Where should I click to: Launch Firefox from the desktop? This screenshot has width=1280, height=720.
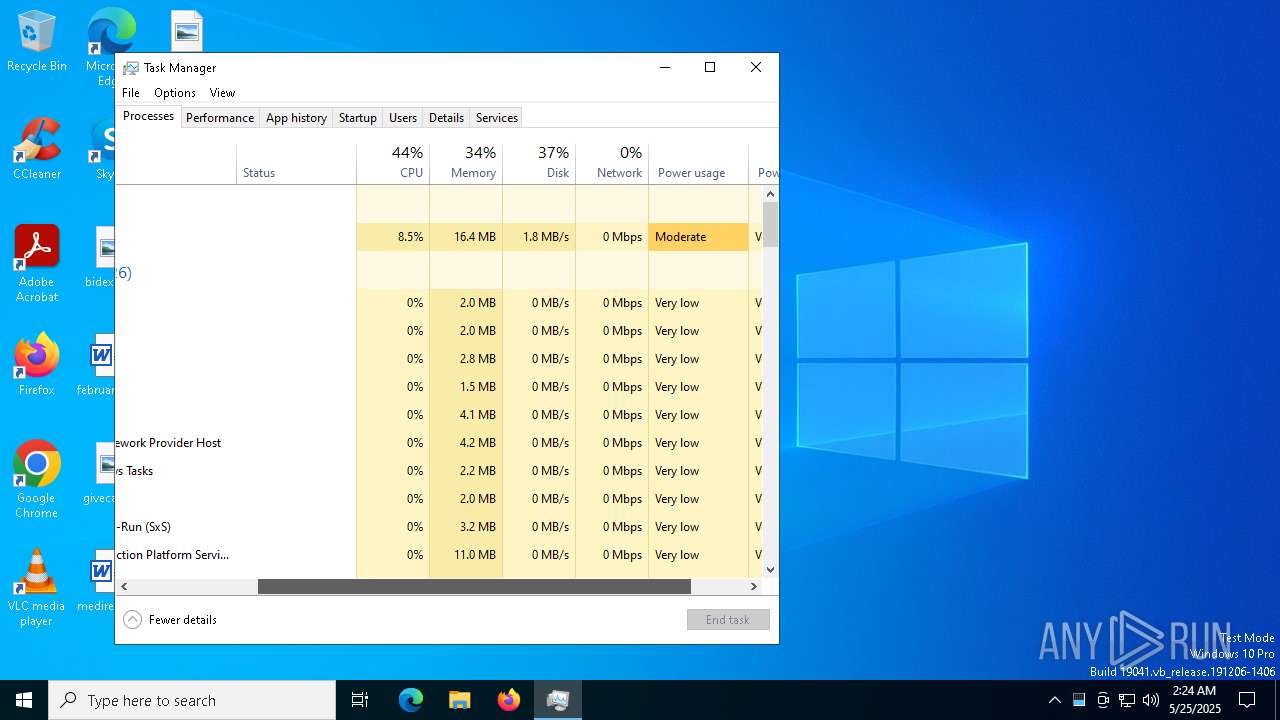click(x=37, y=365)
